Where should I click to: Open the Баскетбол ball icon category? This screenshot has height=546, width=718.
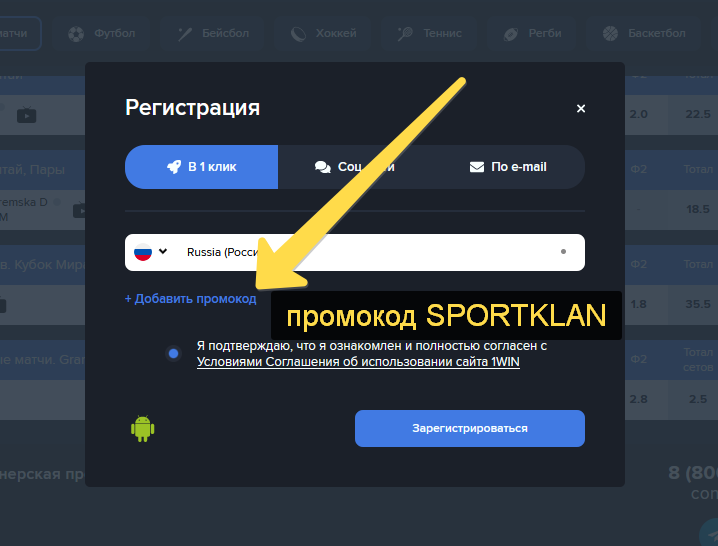[x=610, y=33]
